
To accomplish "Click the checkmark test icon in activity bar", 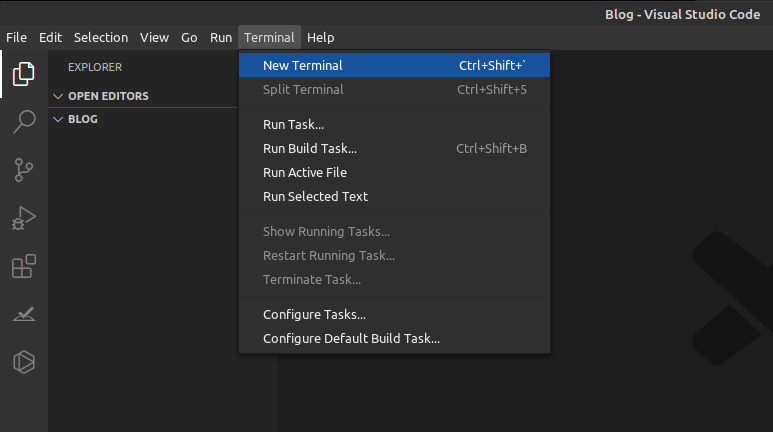I will click(x=24, y=314).
